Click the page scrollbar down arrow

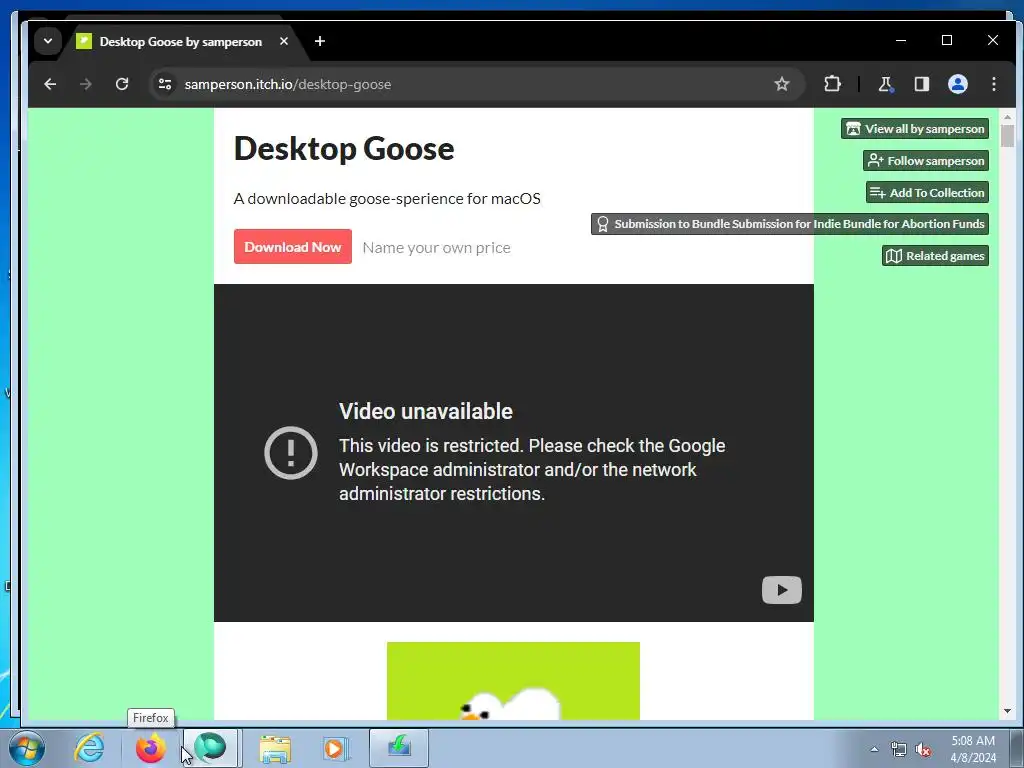1007,711
